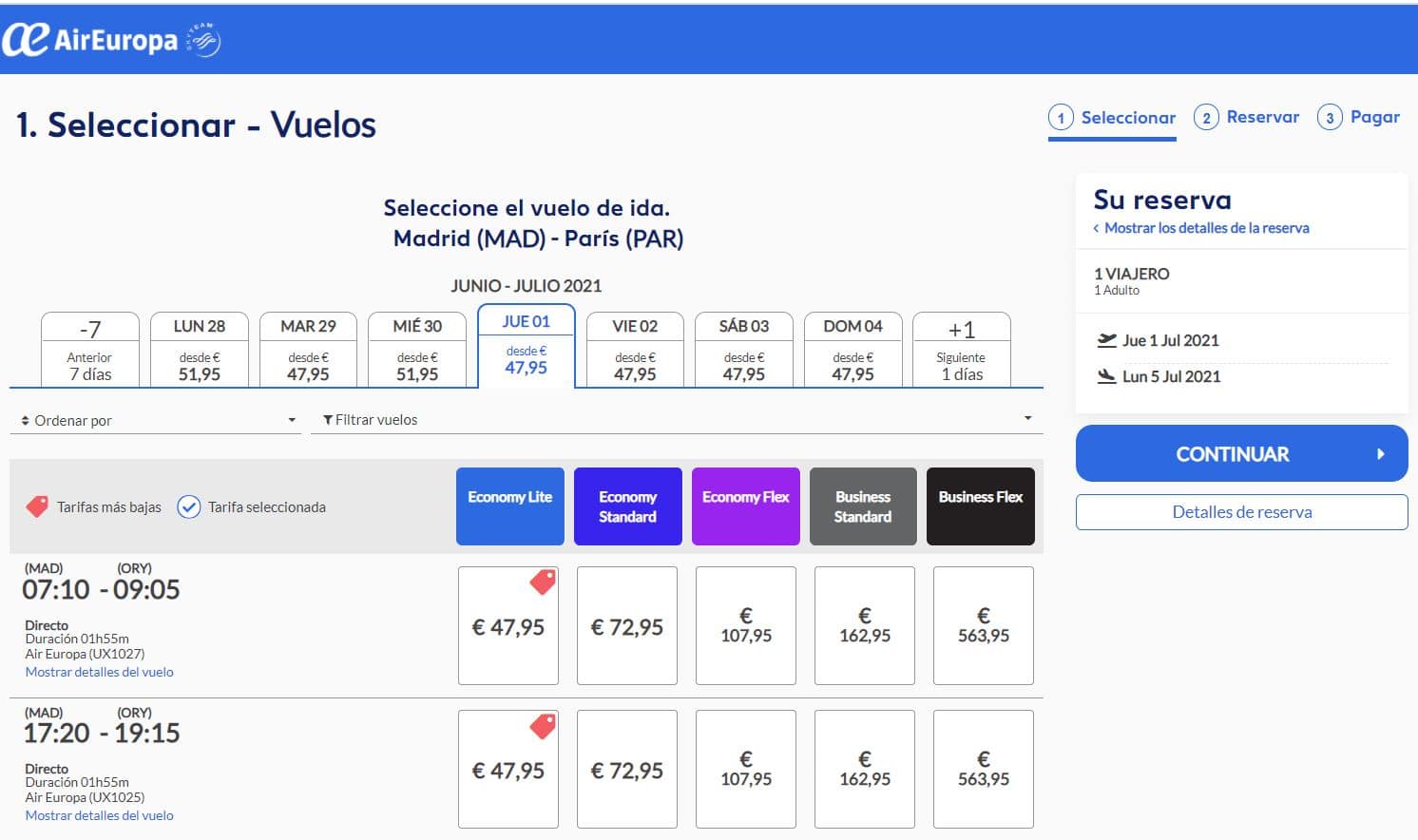This screenshot has height=840, width=1418.
Task: Select € 107,95 fare for 07:10 flight
Action: (746, 626)
